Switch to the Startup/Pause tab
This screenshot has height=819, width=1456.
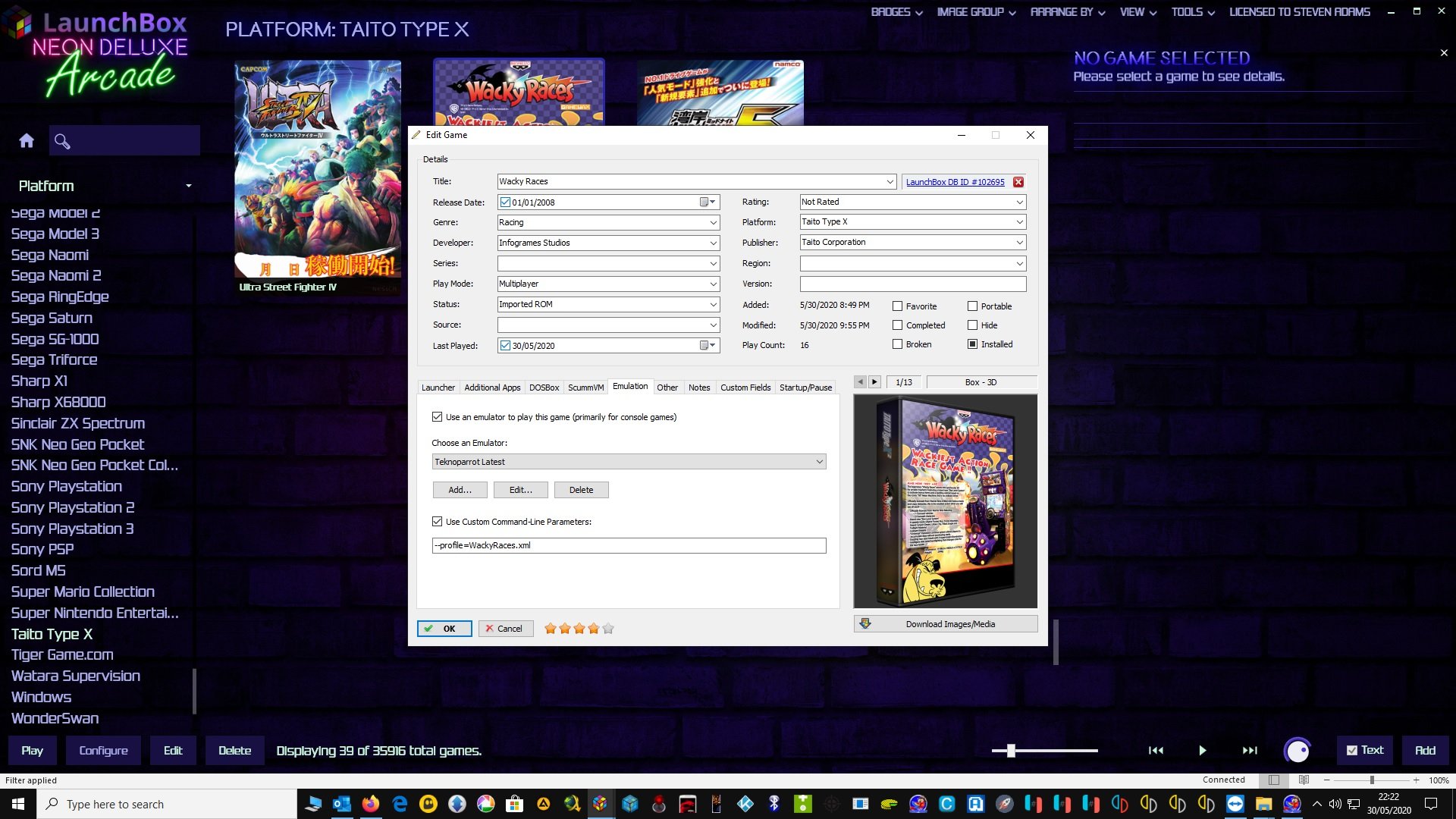[x=805, y=388]
